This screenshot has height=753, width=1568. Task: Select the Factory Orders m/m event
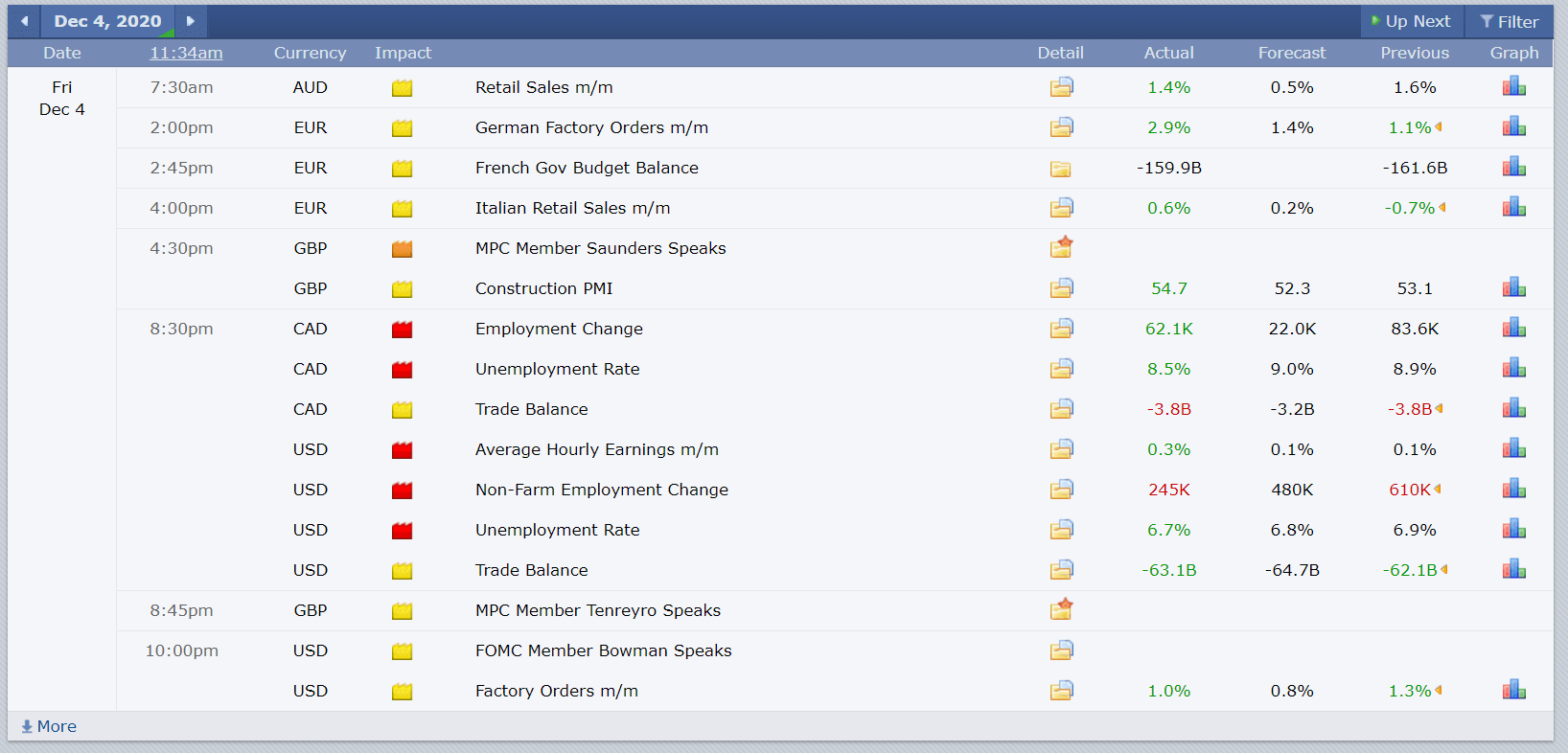click(x=557, y=691)
